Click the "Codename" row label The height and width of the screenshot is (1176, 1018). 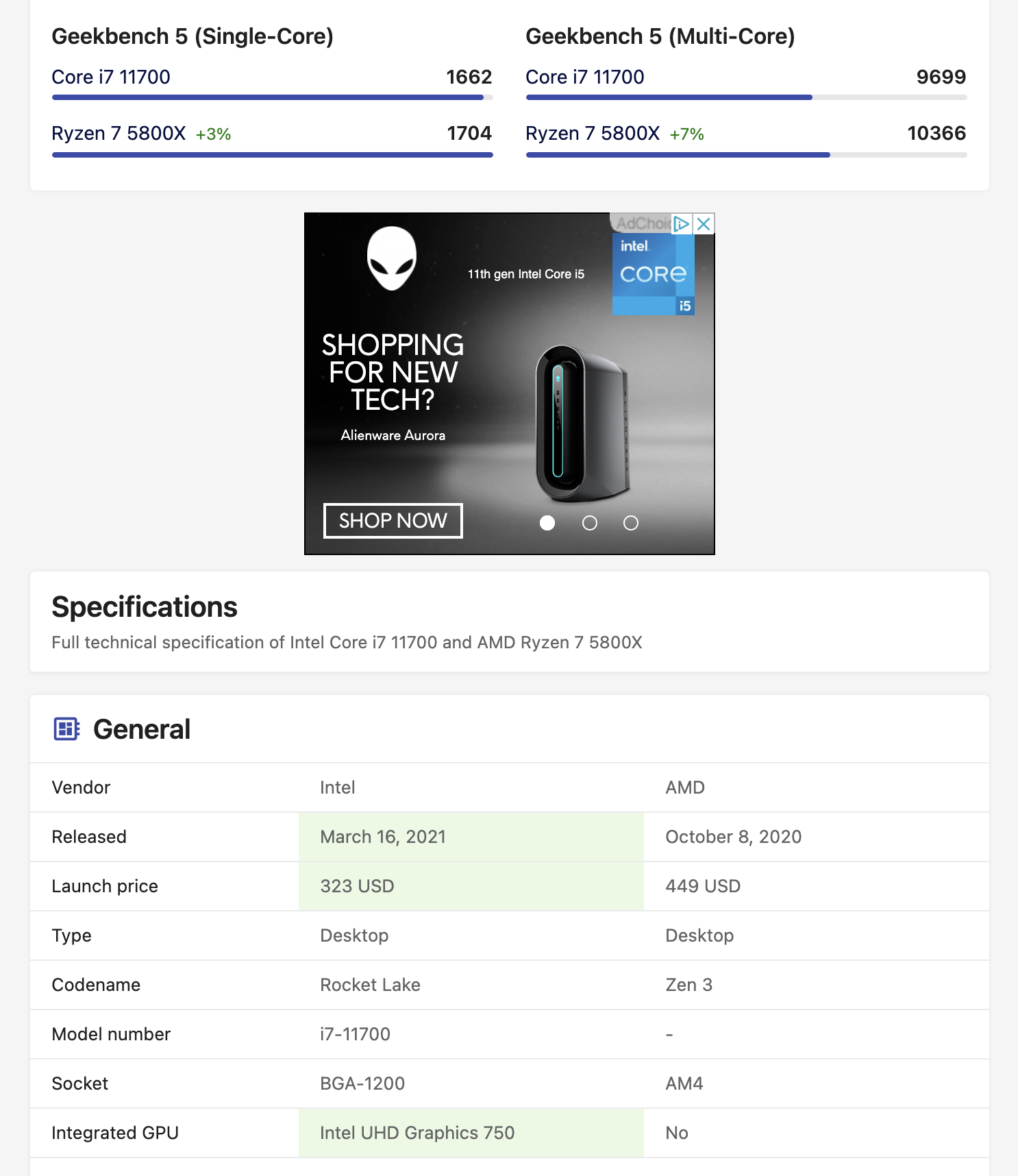pyautogui.click(x=96, y=985)
